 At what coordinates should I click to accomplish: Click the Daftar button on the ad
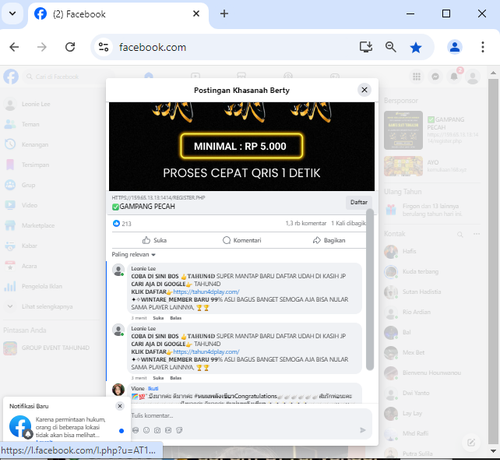click(359, 202)
